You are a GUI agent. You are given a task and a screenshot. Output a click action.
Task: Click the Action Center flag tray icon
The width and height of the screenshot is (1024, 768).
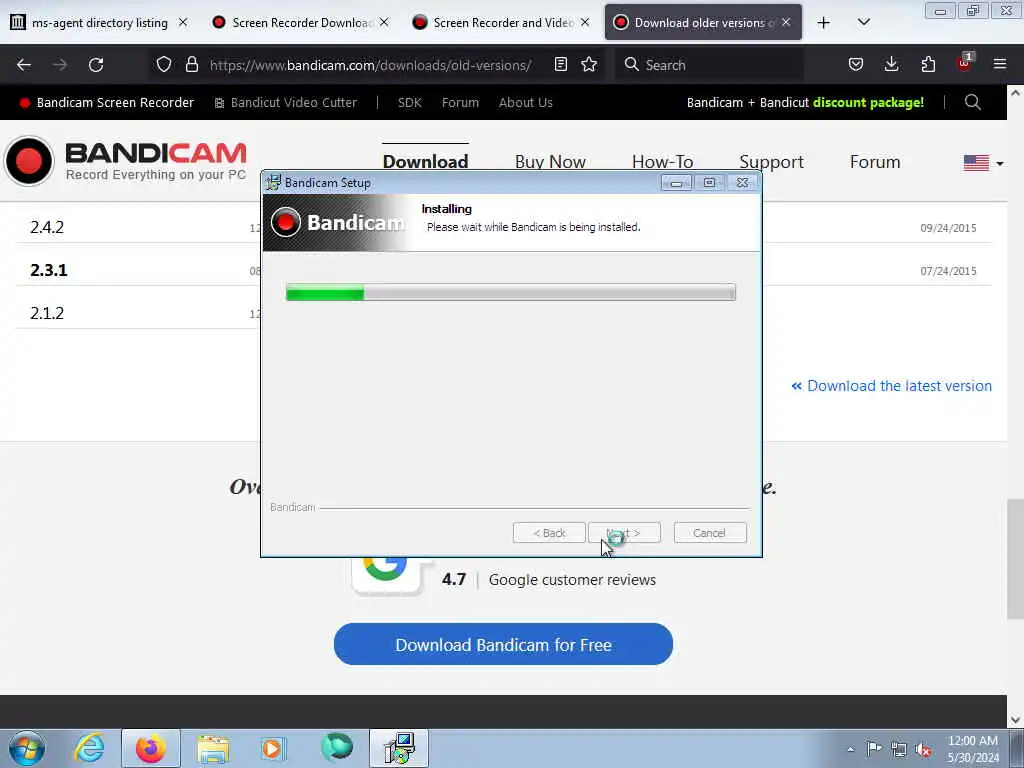point(874,748)
